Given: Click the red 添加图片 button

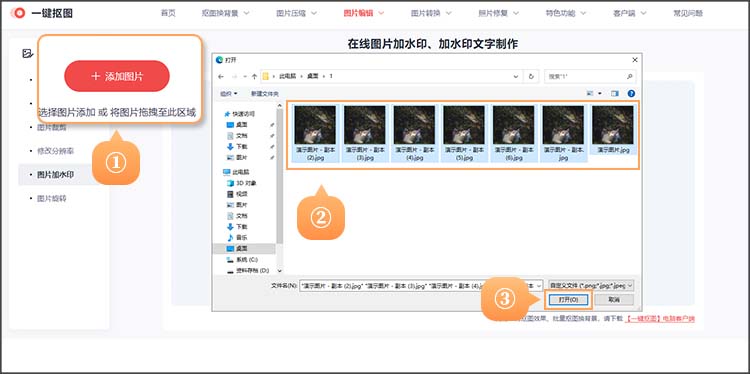Looking at the screenshot, I should point(117,76).
